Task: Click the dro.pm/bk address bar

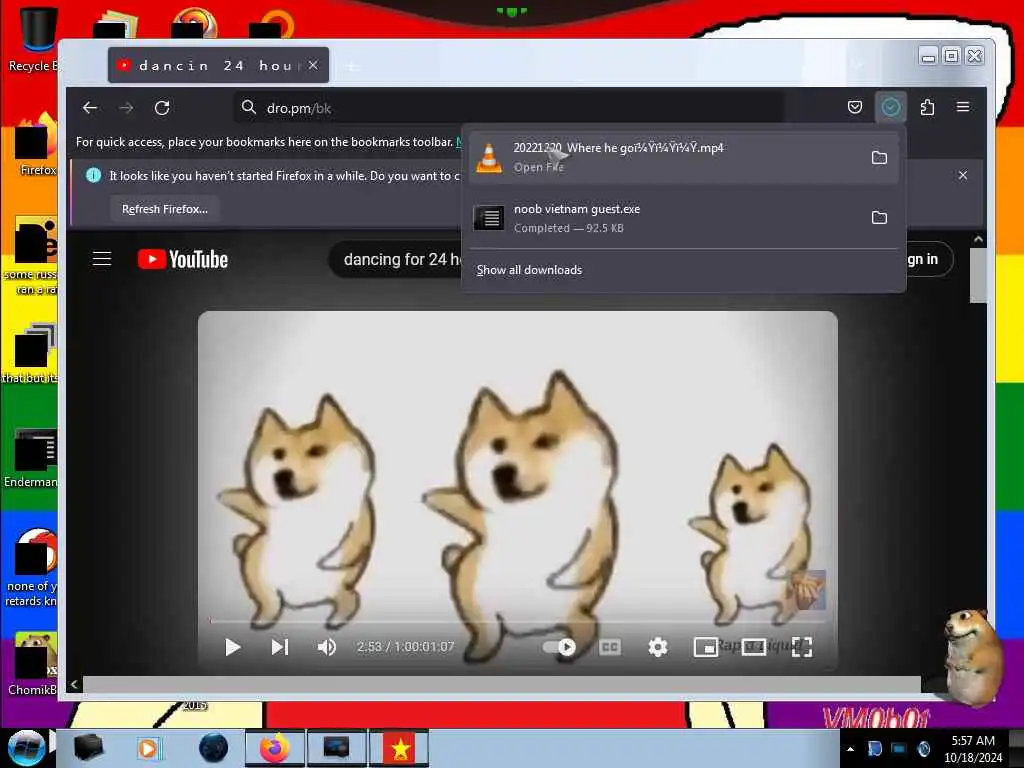Action: coord(509,108)
